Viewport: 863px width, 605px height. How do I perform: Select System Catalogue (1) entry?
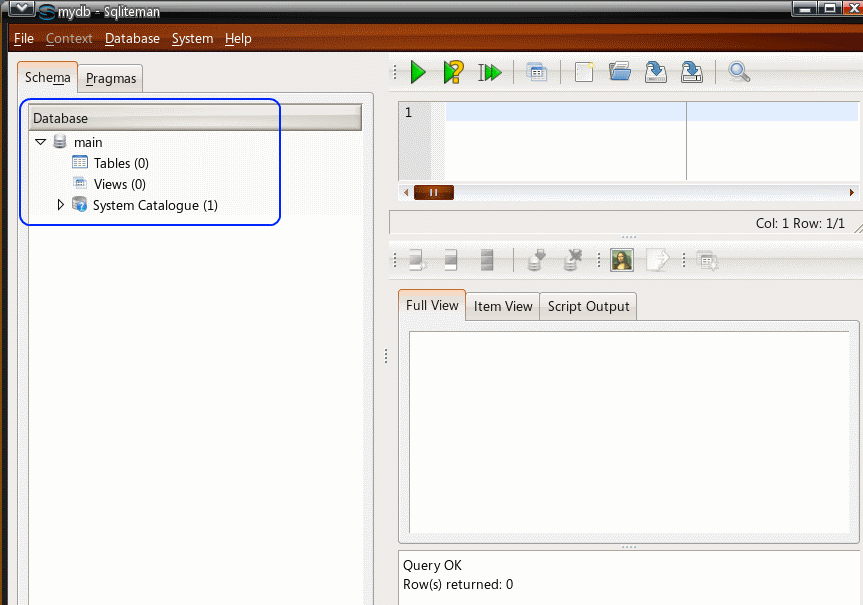[155, 205]
